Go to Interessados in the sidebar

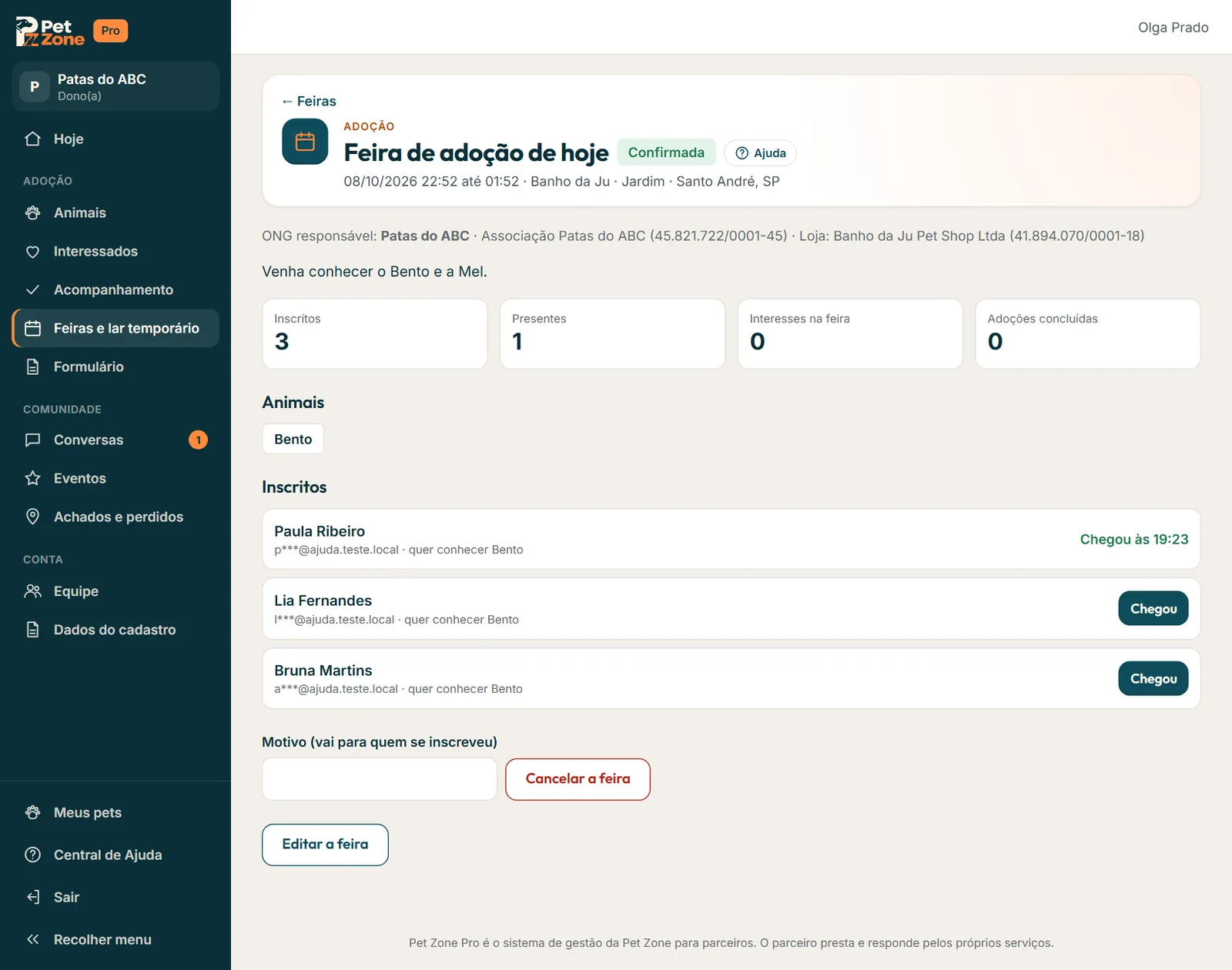(x=115, y=251)
